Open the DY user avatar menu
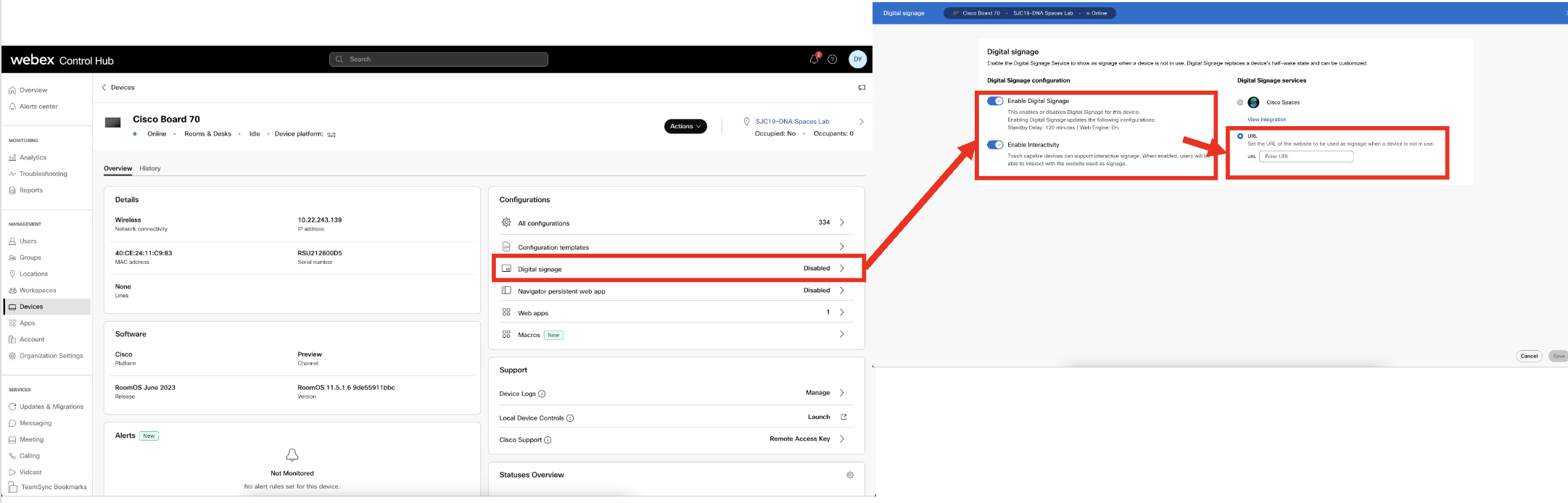The height and width of the screenshot is (503, 1568). 857,59
